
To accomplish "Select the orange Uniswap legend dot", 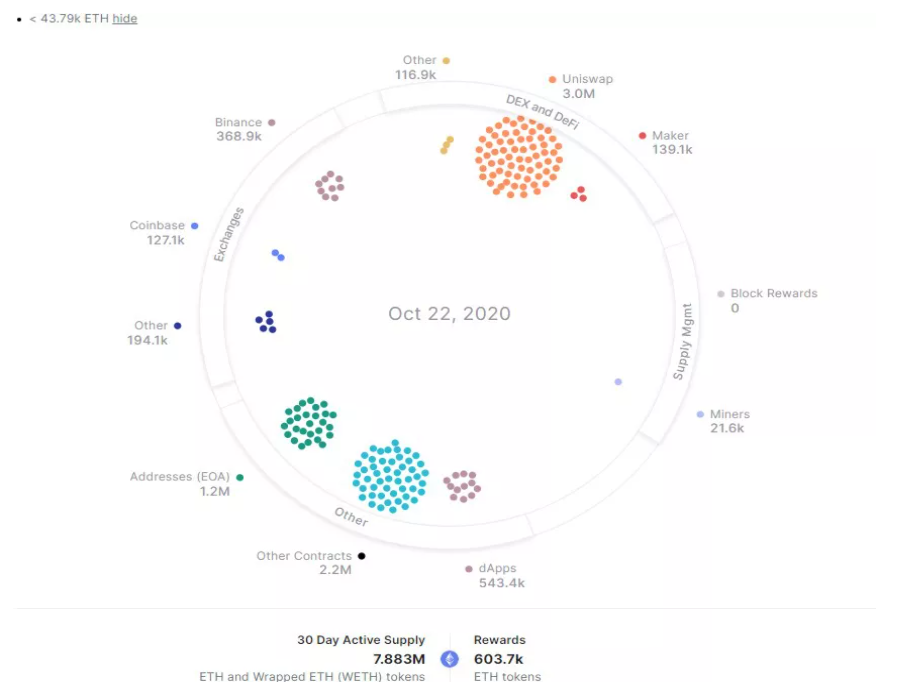I will [x=552, y=79].
